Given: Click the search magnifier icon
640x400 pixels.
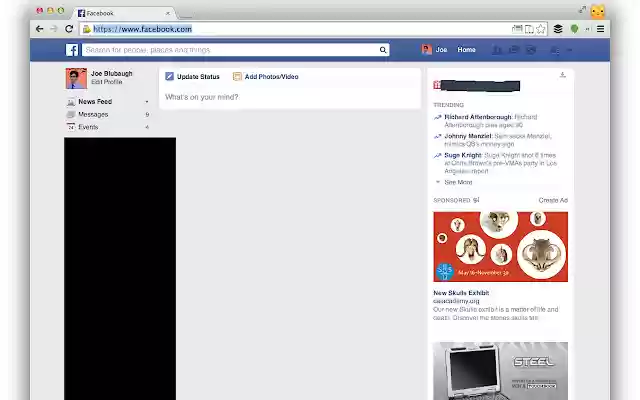Looking at the screenshot, I should point(383,50).
